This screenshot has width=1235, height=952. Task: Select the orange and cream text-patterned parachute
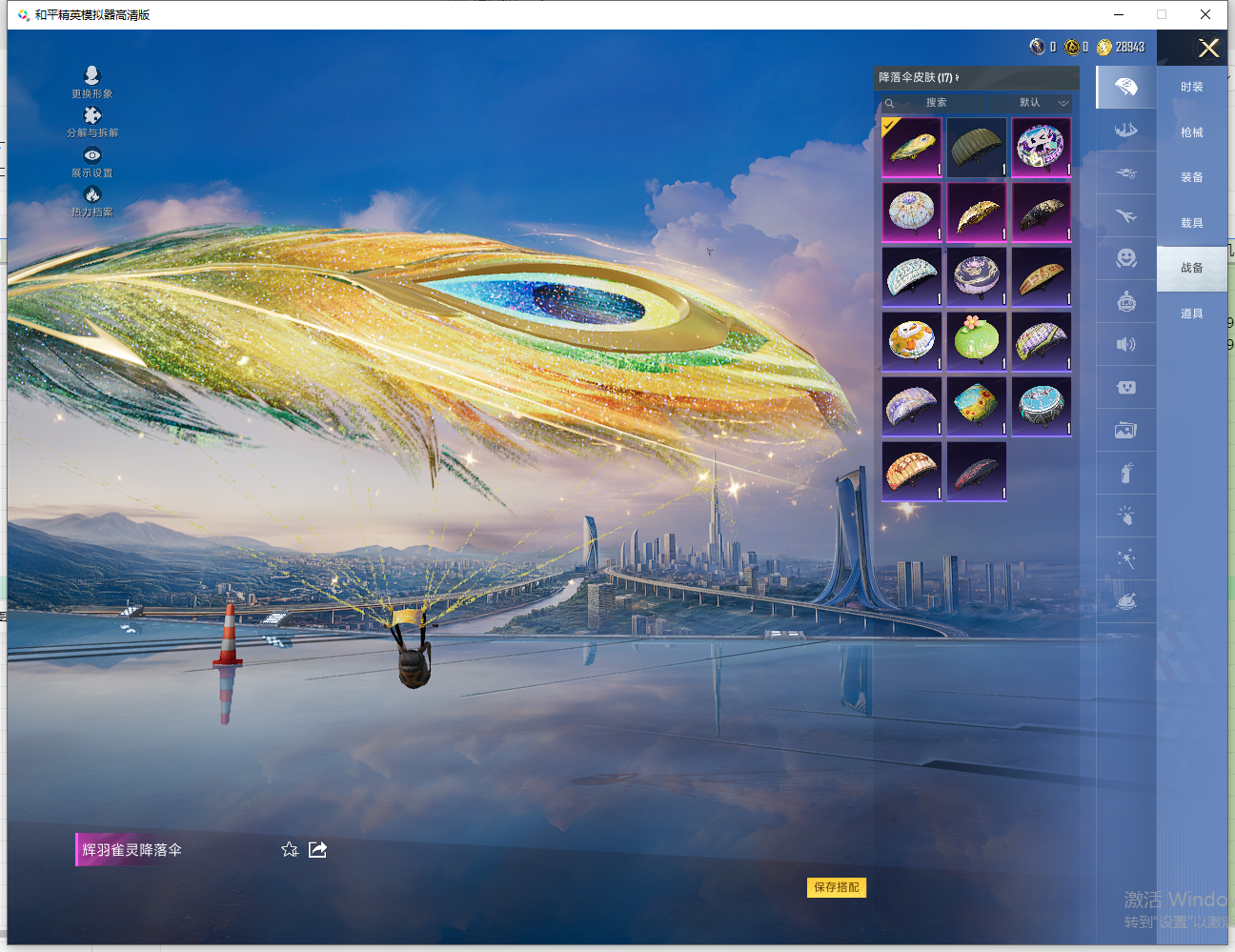tap(912, 472)
